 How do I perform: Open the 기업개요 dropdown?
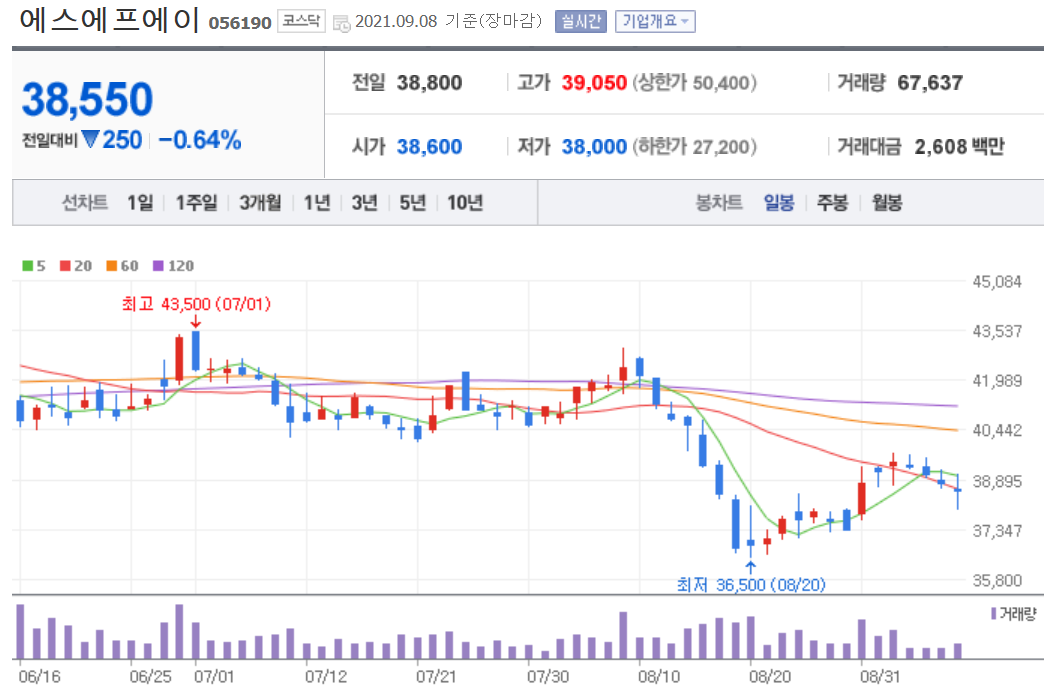(x=655, y=21)
